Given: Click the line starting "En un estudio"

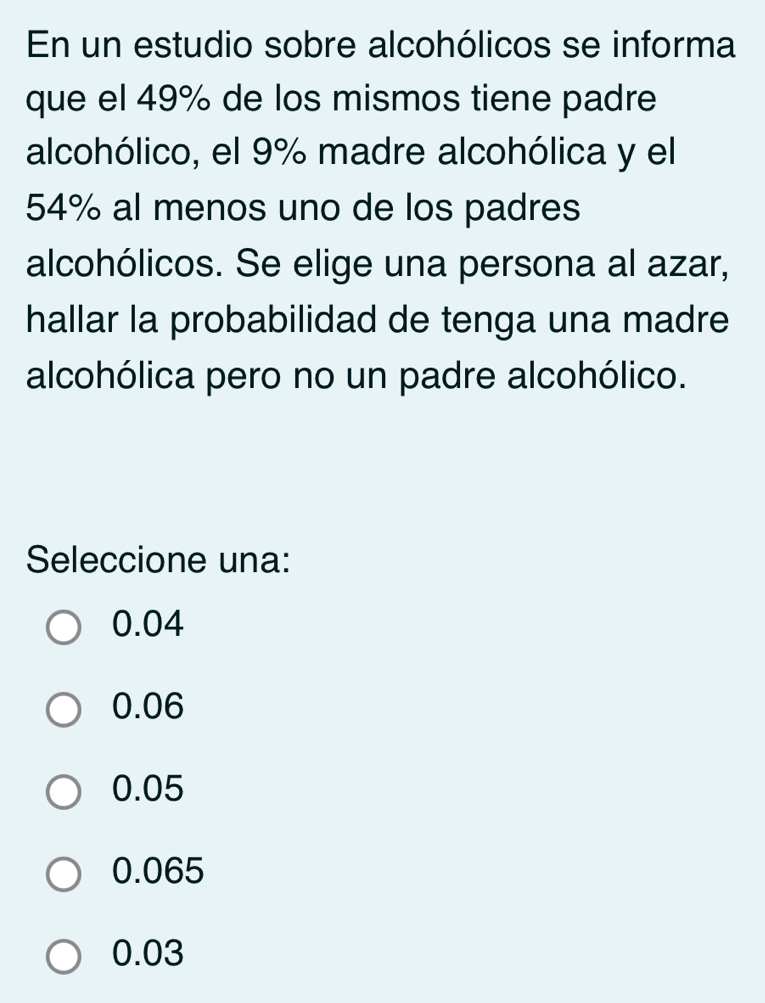Looking at the screenshot, I should click(382, 46).
